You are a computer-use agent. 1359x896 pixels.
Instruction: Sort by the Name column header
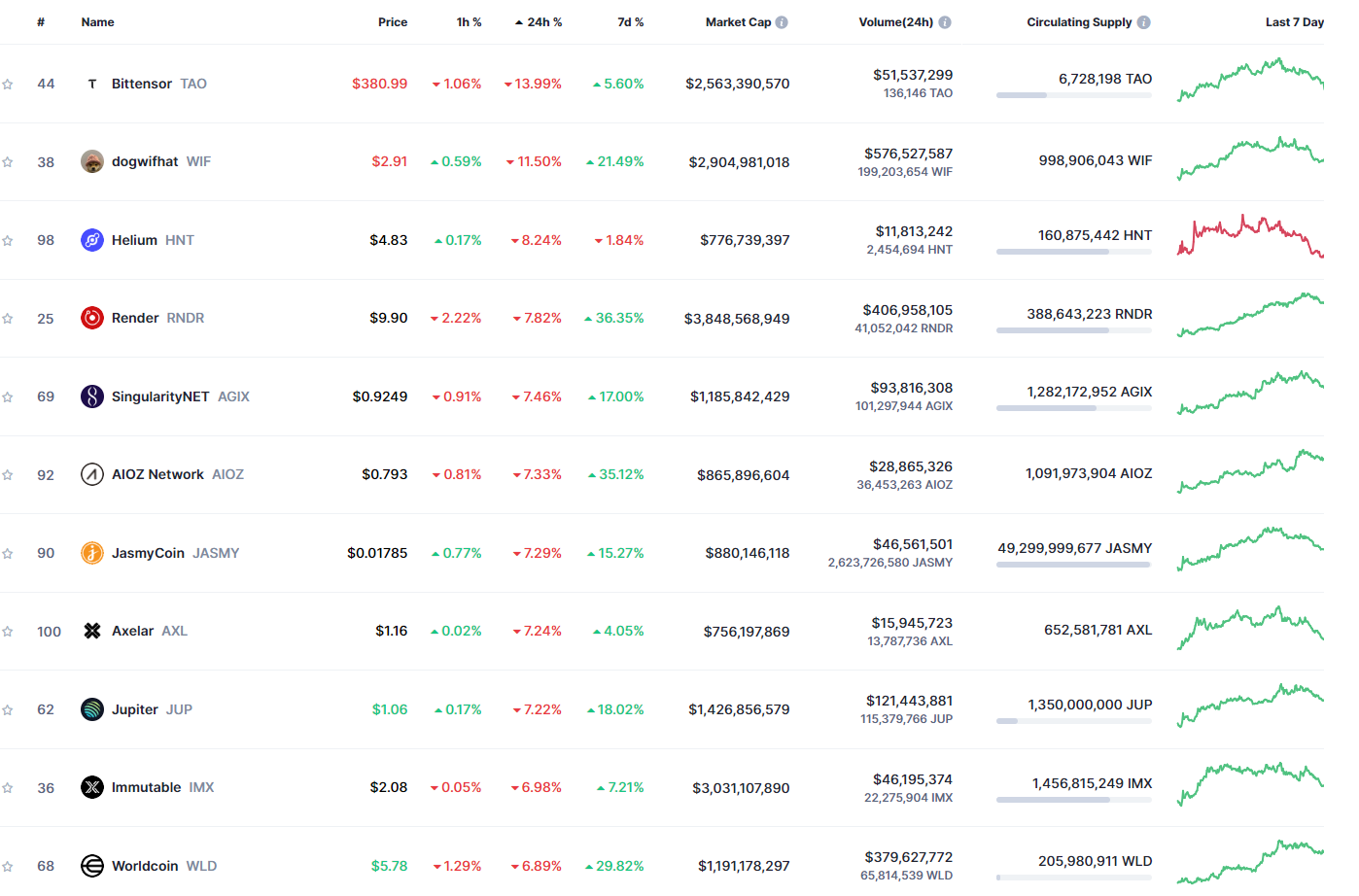click(x=97, y=22)
